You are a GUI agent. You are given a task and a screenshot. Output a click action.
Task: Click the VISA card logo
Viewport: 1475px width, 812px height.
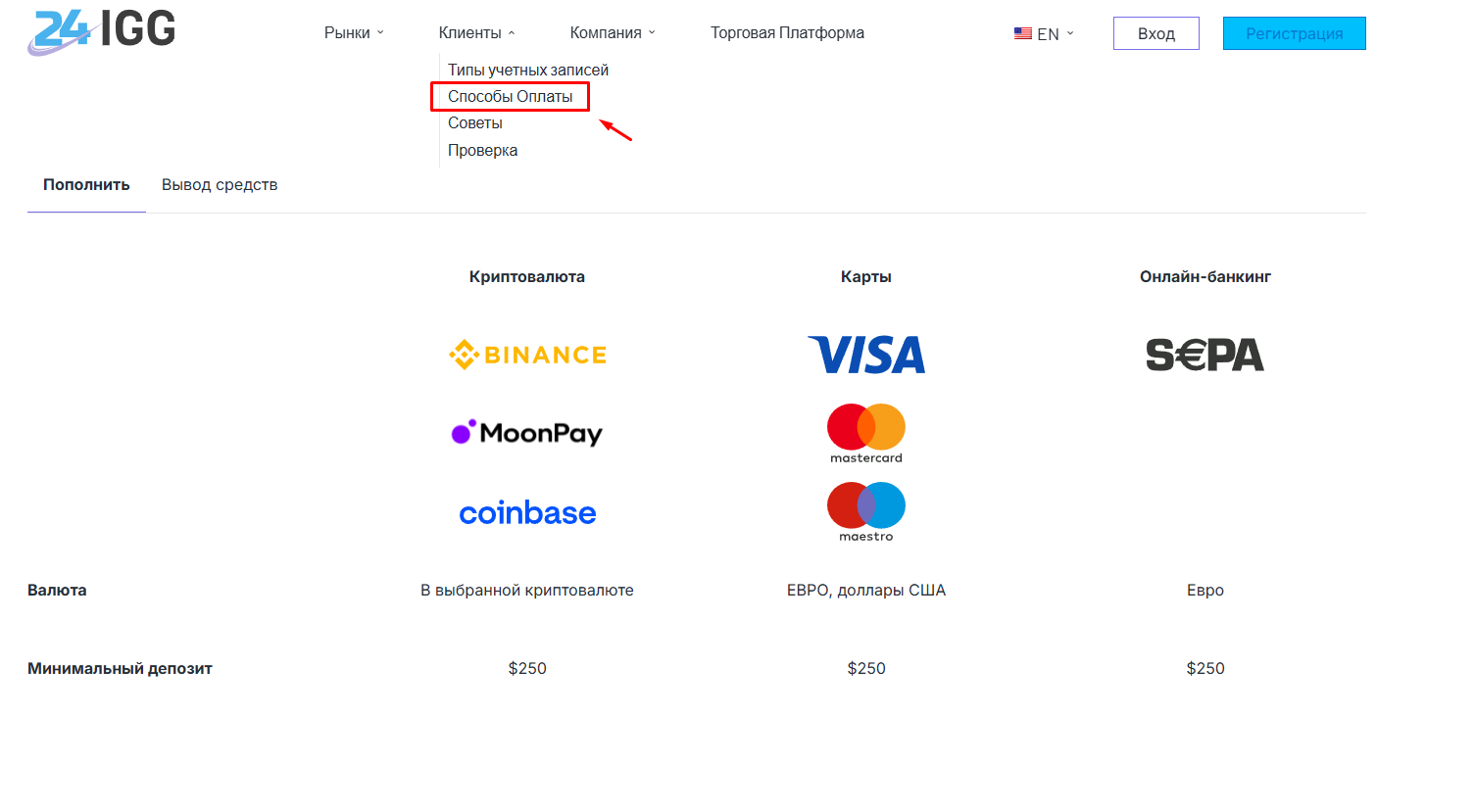[x=866, y=355]
